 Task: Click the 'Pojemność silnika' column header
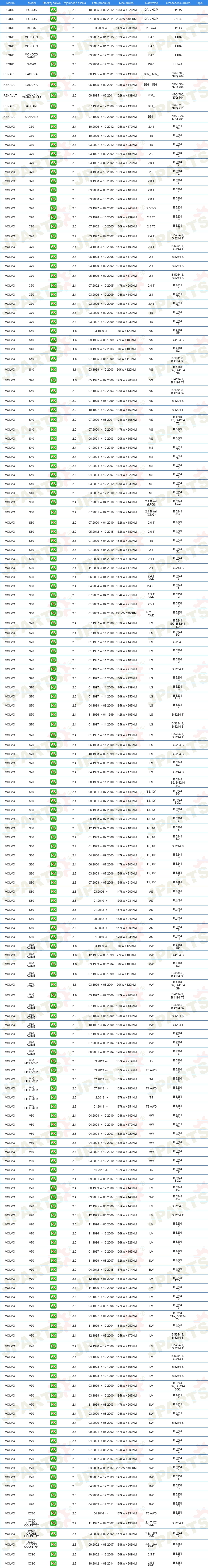(74, 3)
